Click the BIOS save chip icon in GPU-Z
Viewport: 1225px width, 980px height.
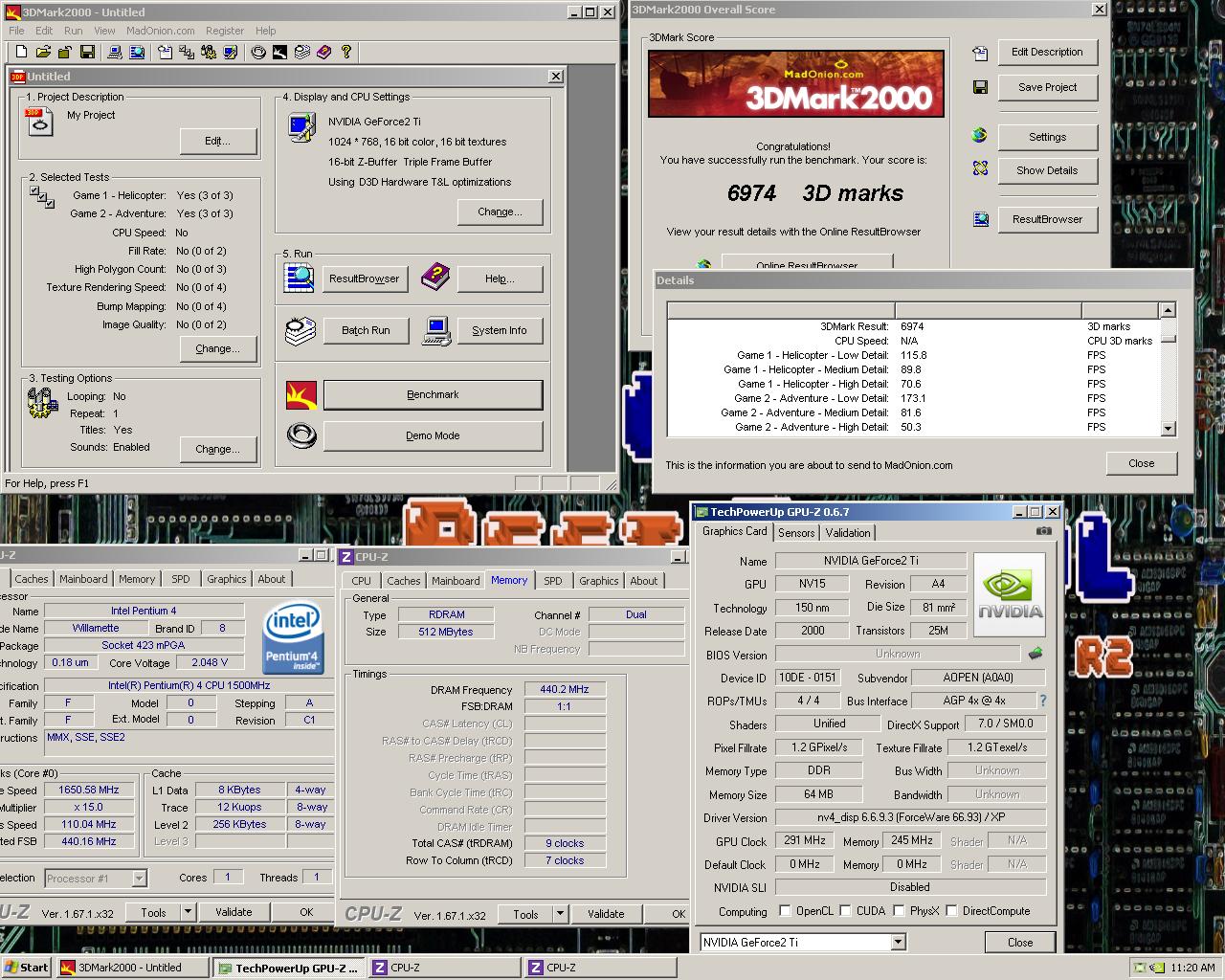1035,654
